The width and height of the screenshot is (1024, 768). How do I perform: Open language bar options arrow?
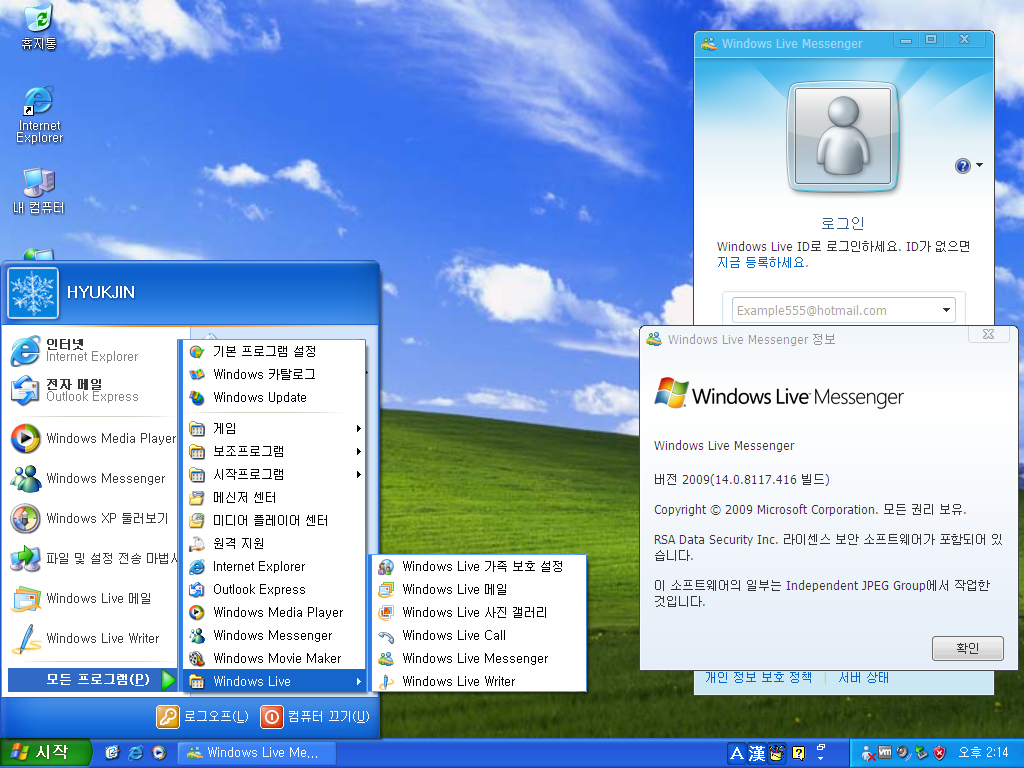pyautogui.click(x=820, y=758)
